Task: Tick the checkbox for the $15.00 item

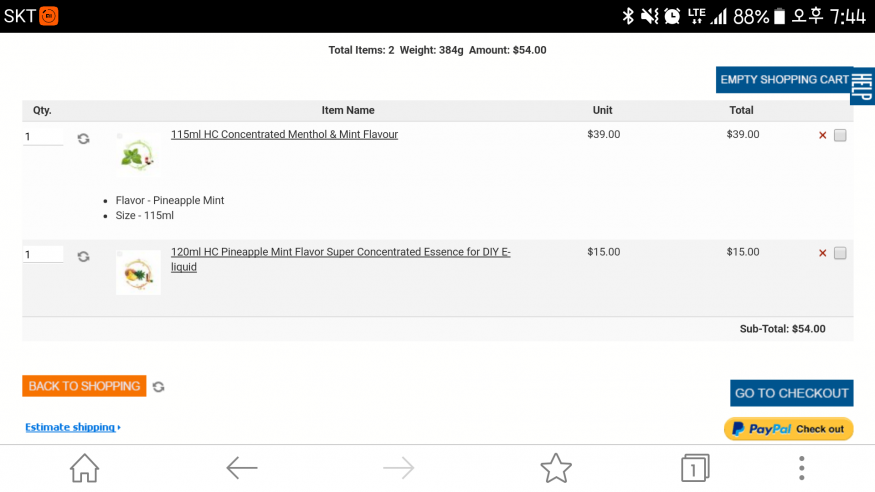Action: (840, 253)
